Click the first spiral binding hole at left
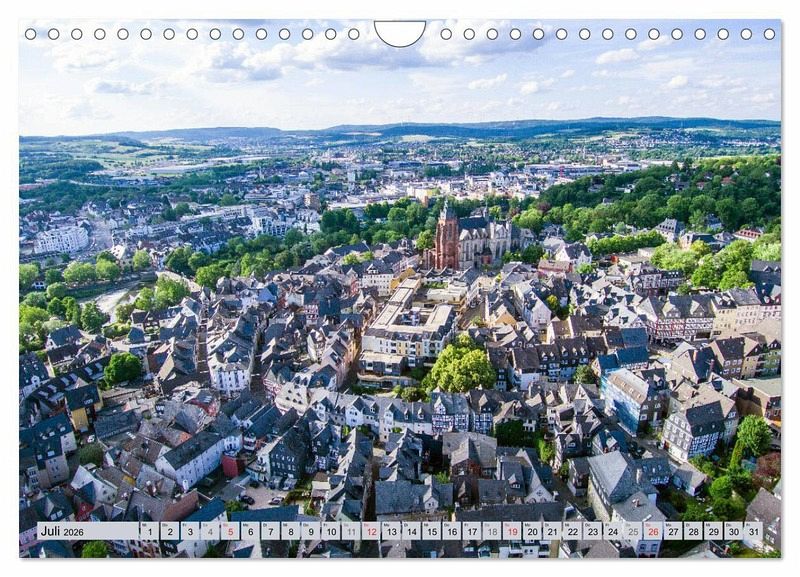This screenshot has height=577, width=800. [30, 34]
